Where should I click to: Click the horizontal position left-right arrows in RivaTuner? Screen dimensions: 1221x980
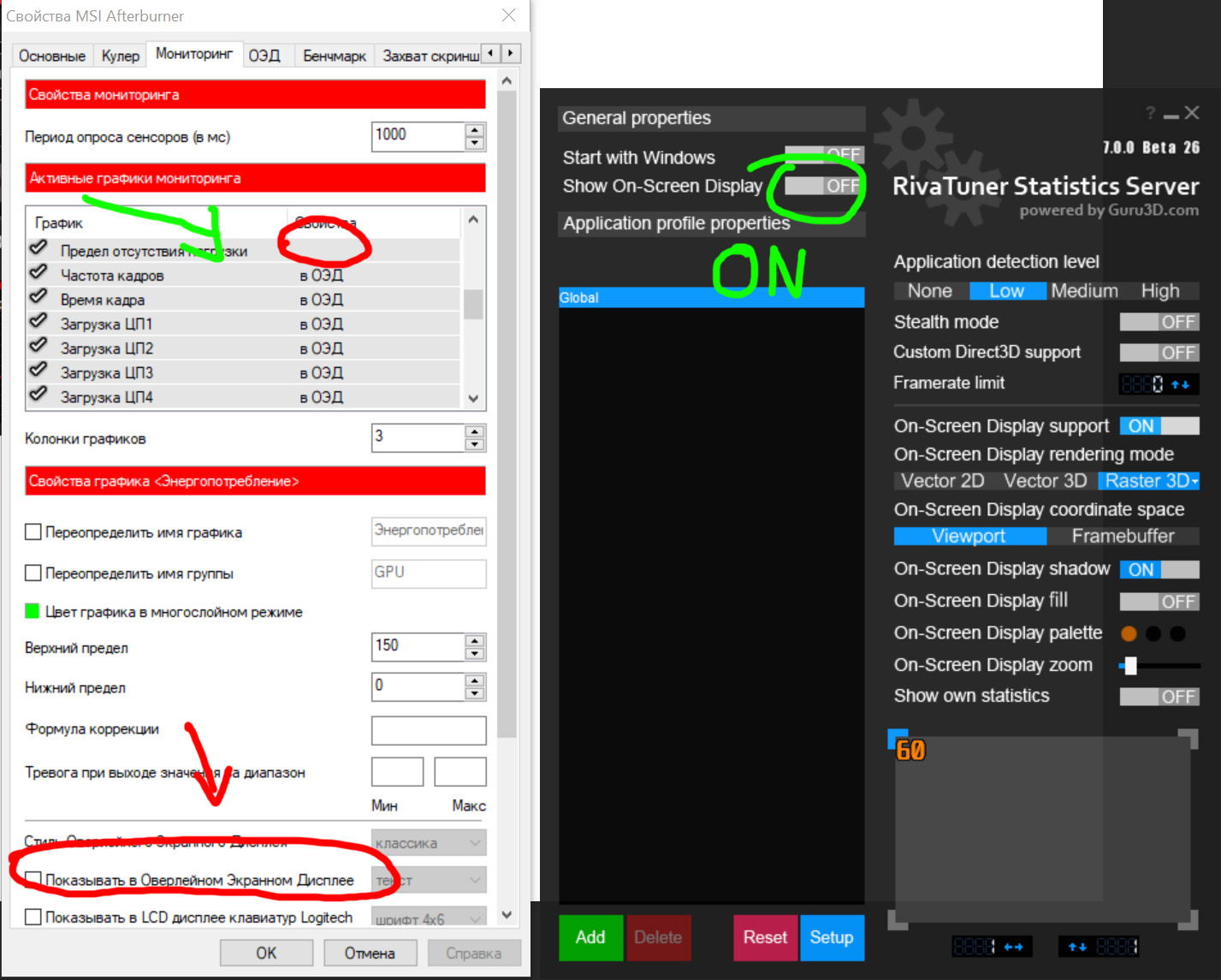(1013, 947)
